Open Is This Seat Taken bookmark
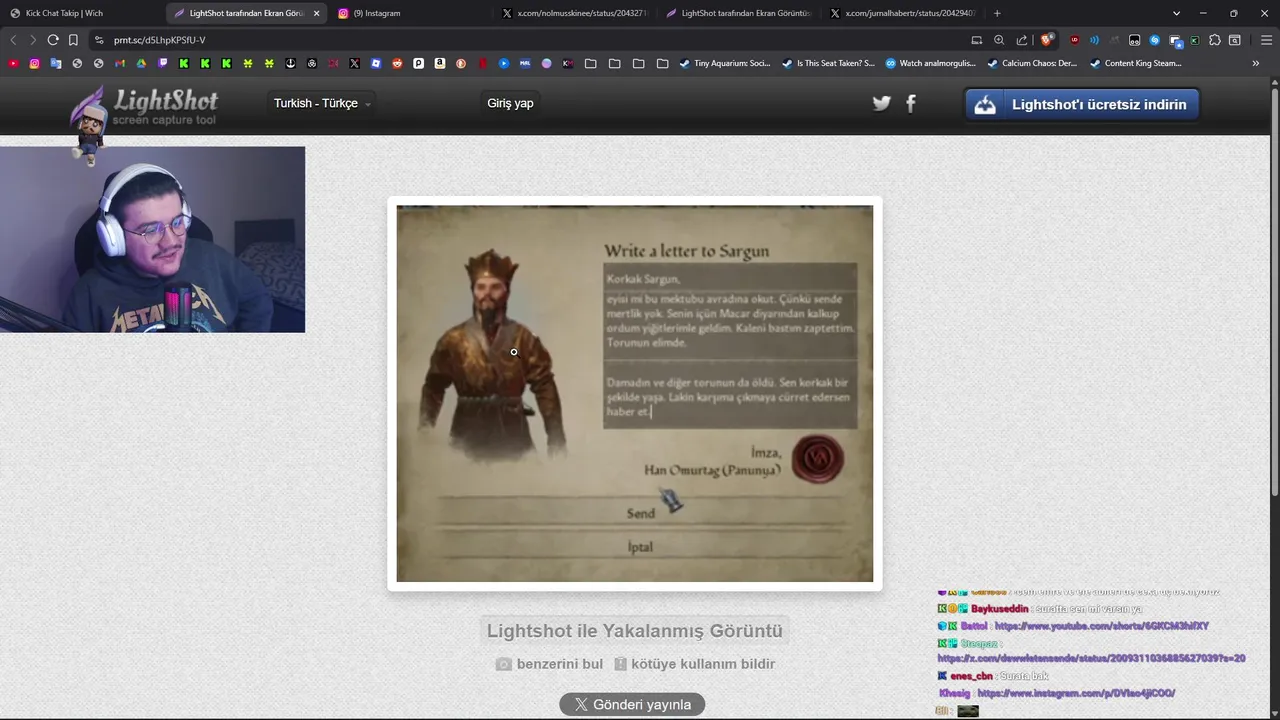 828,63
